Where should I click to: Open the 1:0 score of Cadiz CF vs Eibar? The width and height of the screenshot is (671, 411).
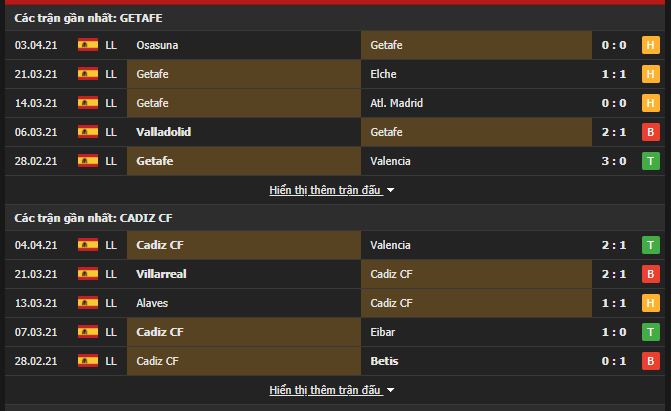614,332
